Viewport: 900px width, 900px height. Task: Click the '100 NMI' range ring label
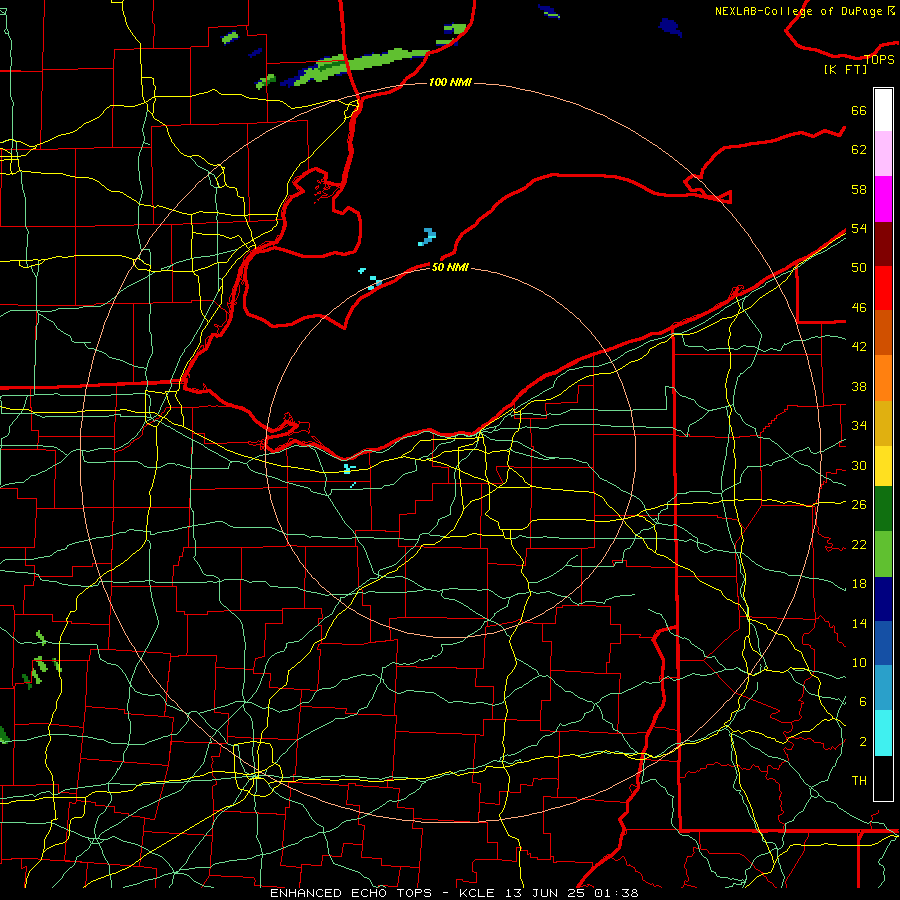coord(450,83)
